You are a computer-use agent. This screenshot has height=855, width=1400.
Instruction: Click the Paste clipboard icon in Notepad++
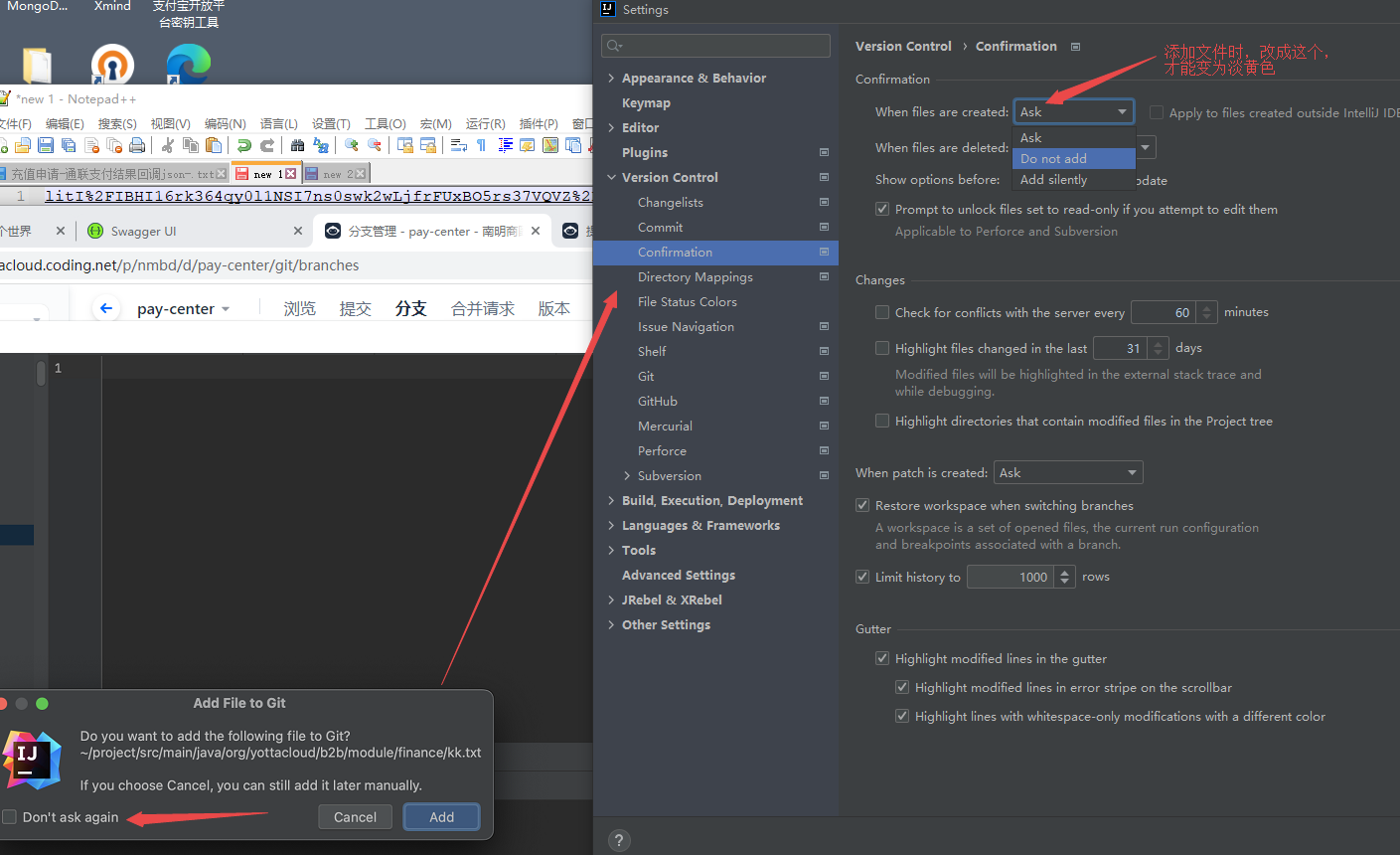(x=214, y=146)
